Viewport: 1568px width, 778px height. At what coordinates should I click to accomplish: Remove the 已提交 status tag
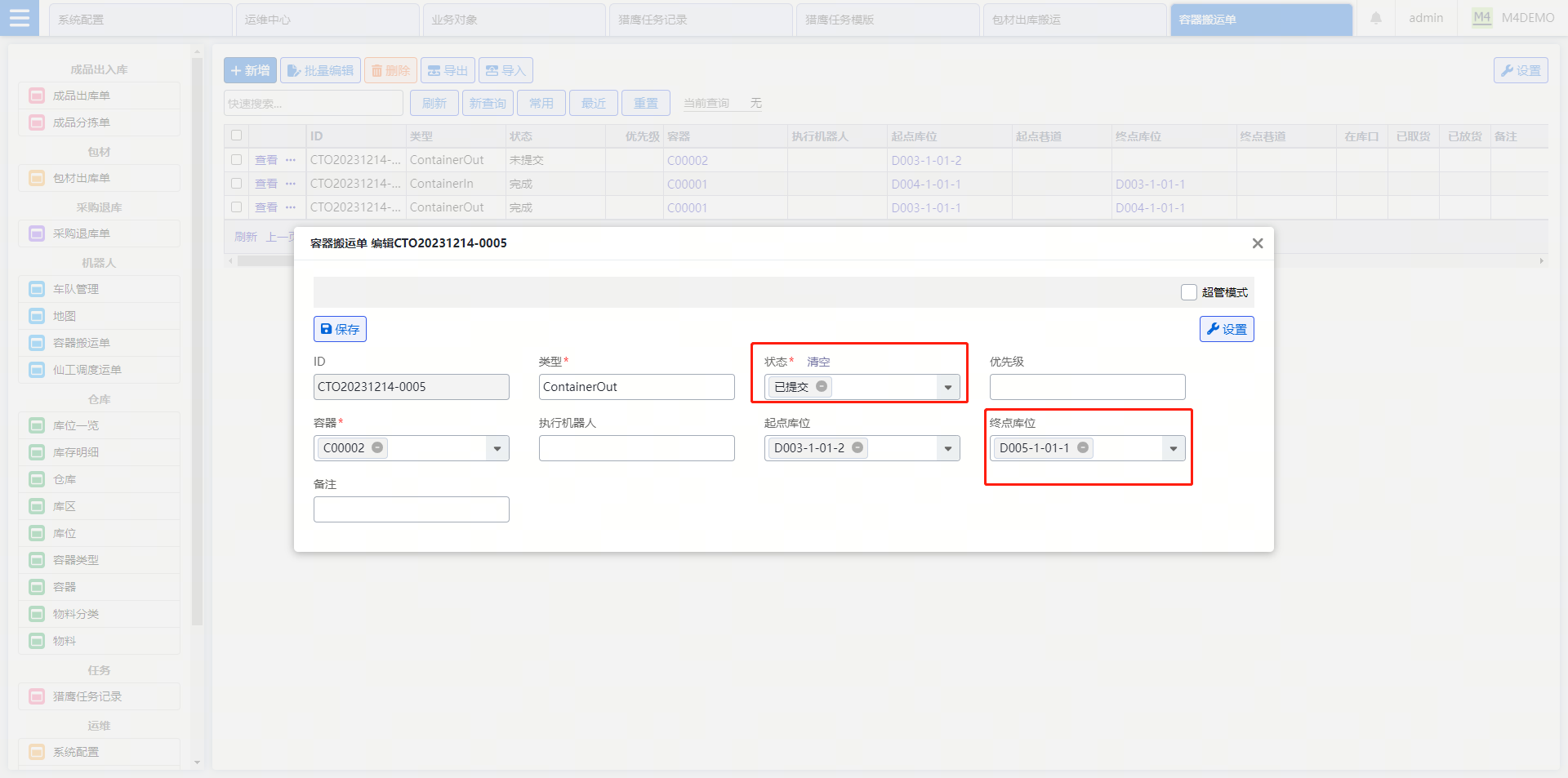822,386
